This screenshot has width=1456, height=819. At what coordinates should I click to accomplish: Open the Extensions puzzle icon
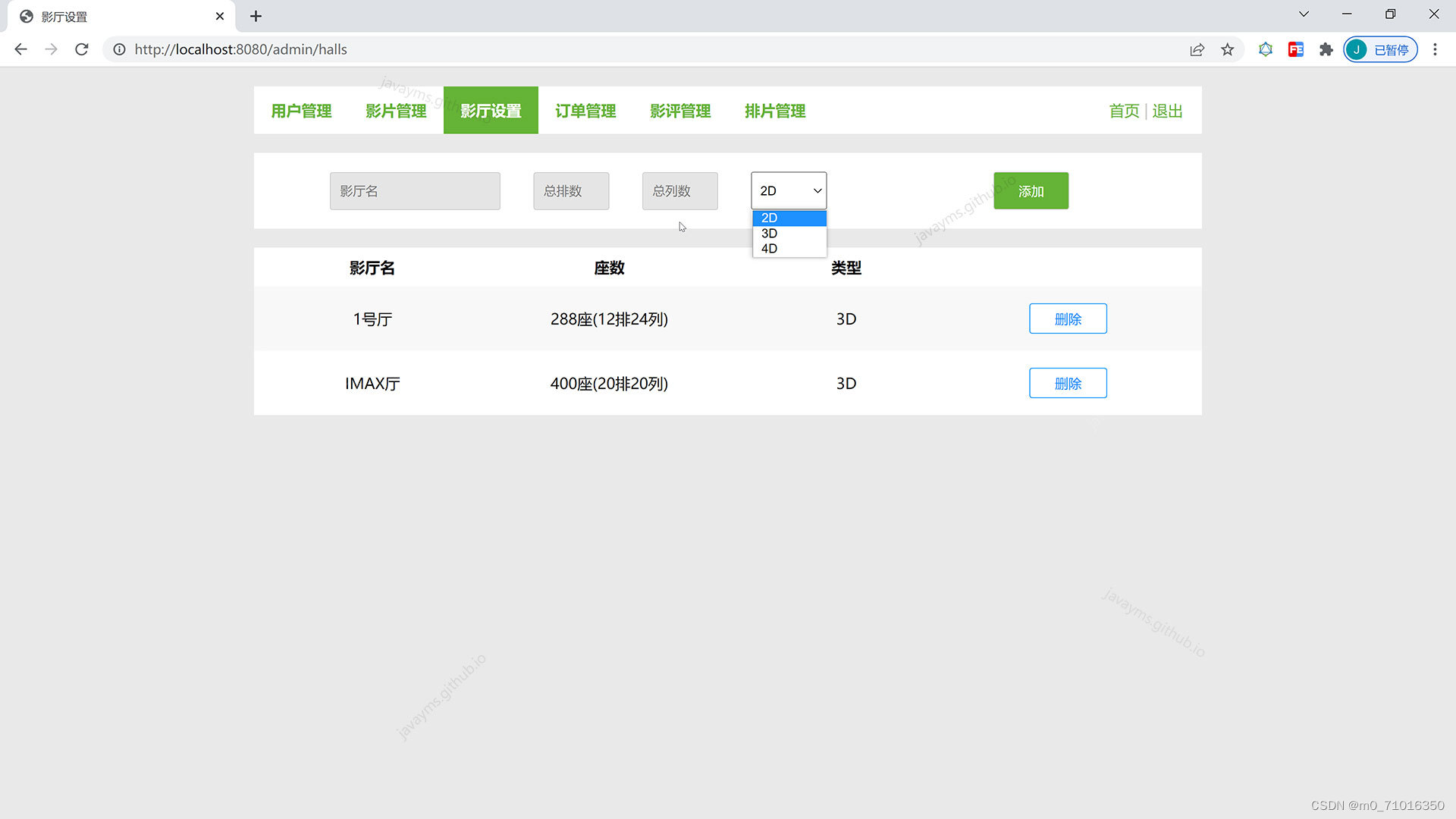pyautogui.click(x=1326, y=49)
